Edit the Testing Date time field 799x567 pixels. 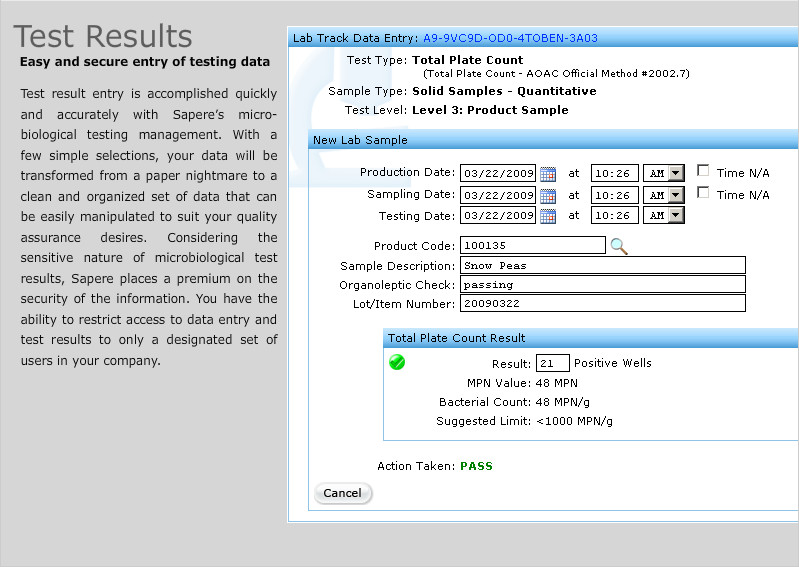[x=615, y=215]
